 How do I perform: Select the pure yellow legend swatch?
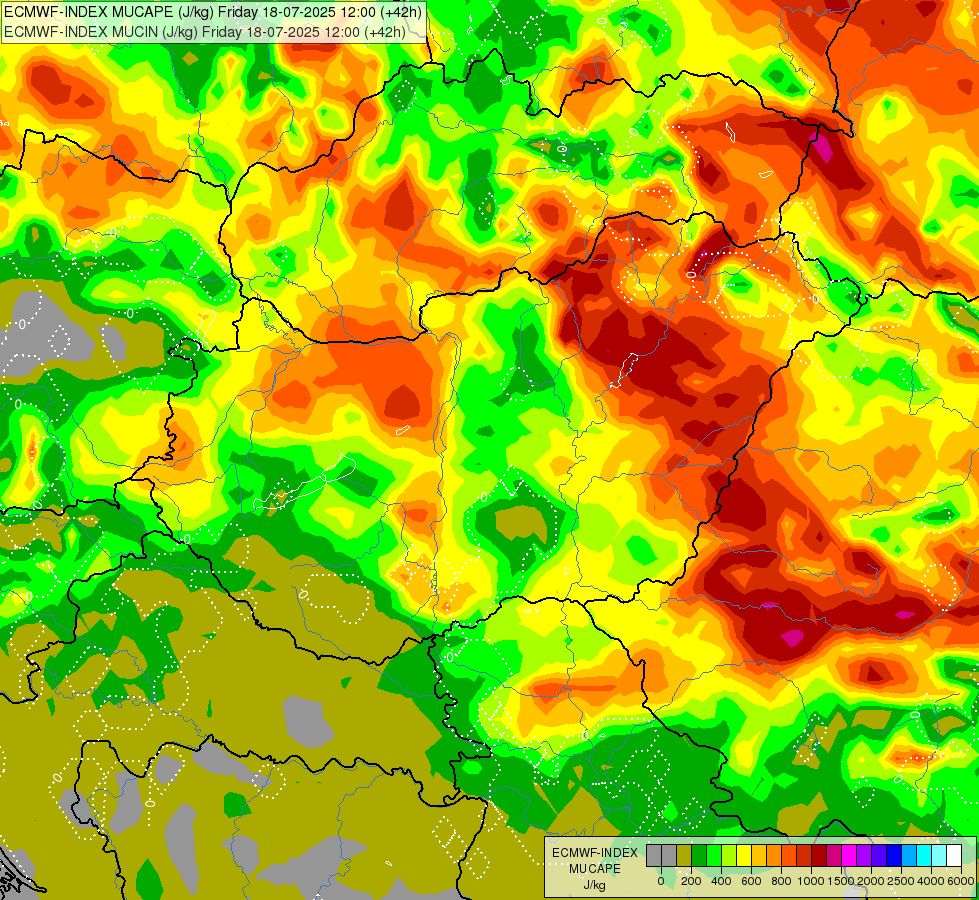click(744, 855)
